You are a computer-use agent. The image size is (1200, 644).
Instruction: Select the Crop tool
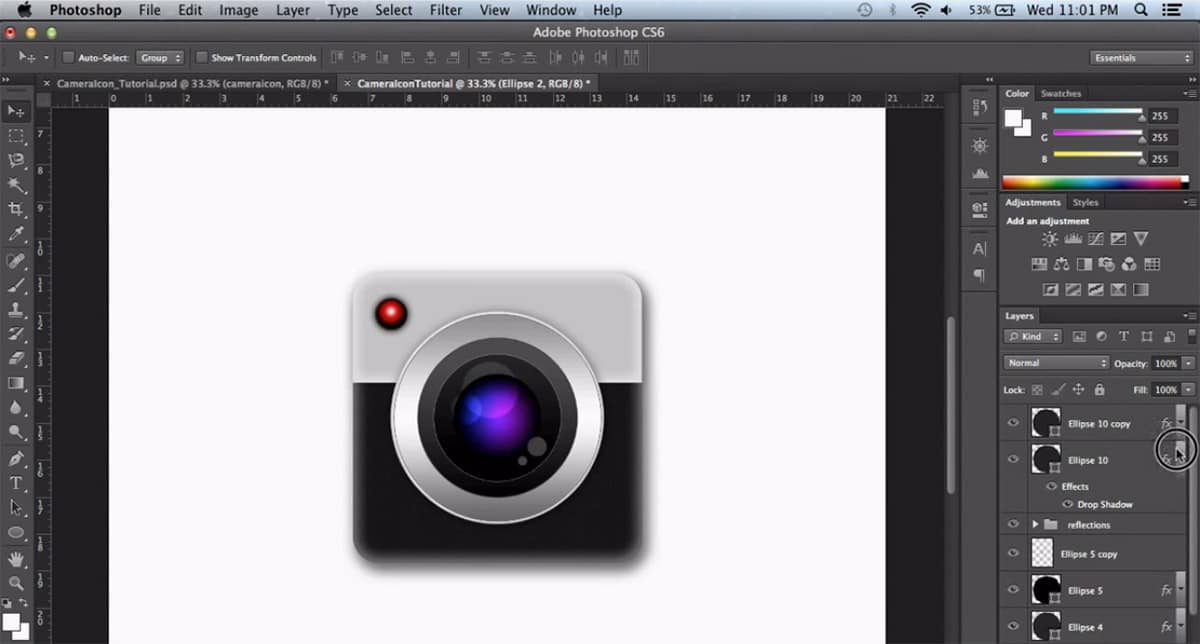pyautogui.click(x=16, y=209)
